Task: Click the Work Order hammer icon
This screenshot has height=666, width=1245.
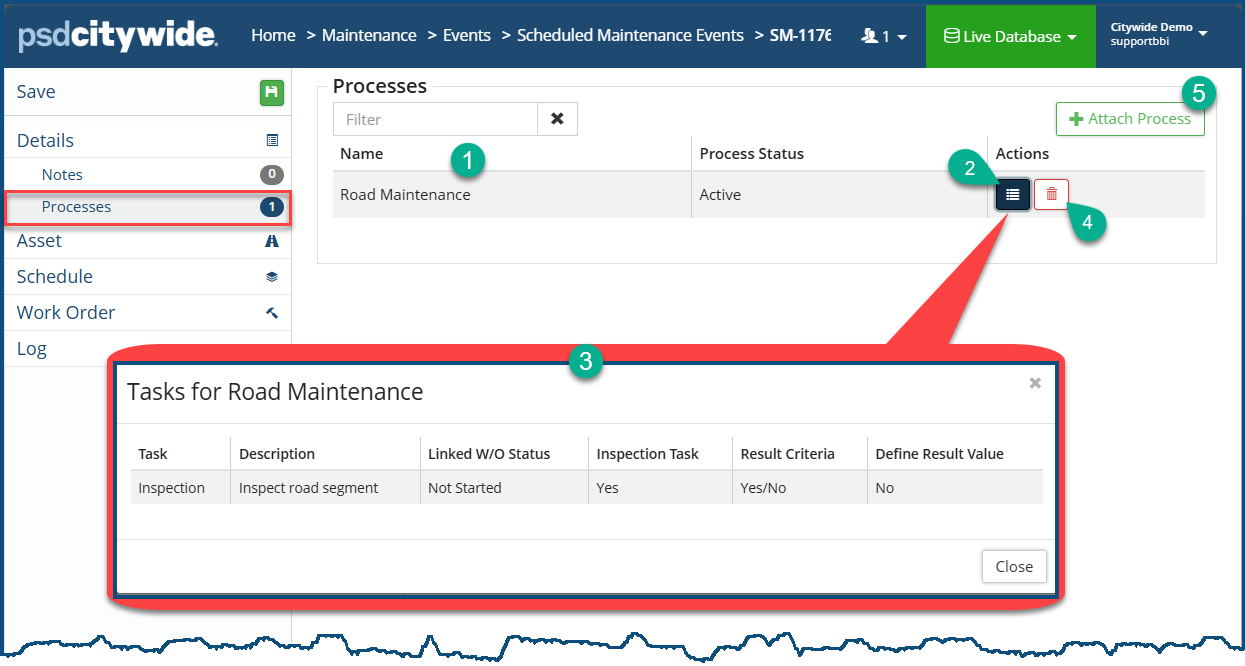Action: tap(272, 313)
